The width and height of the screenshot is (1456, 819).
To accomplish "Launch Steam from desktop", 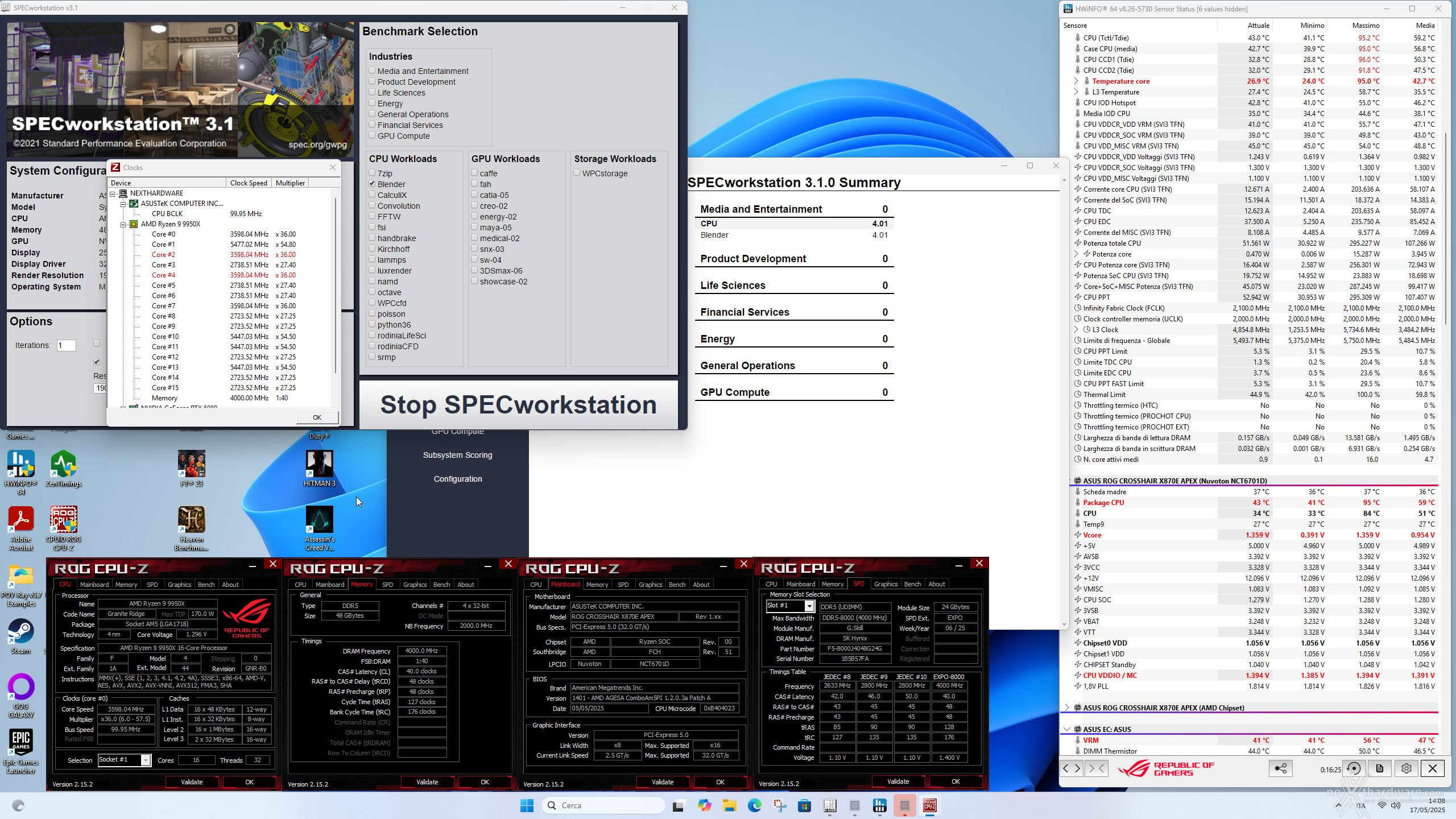I will click(21, 636).
